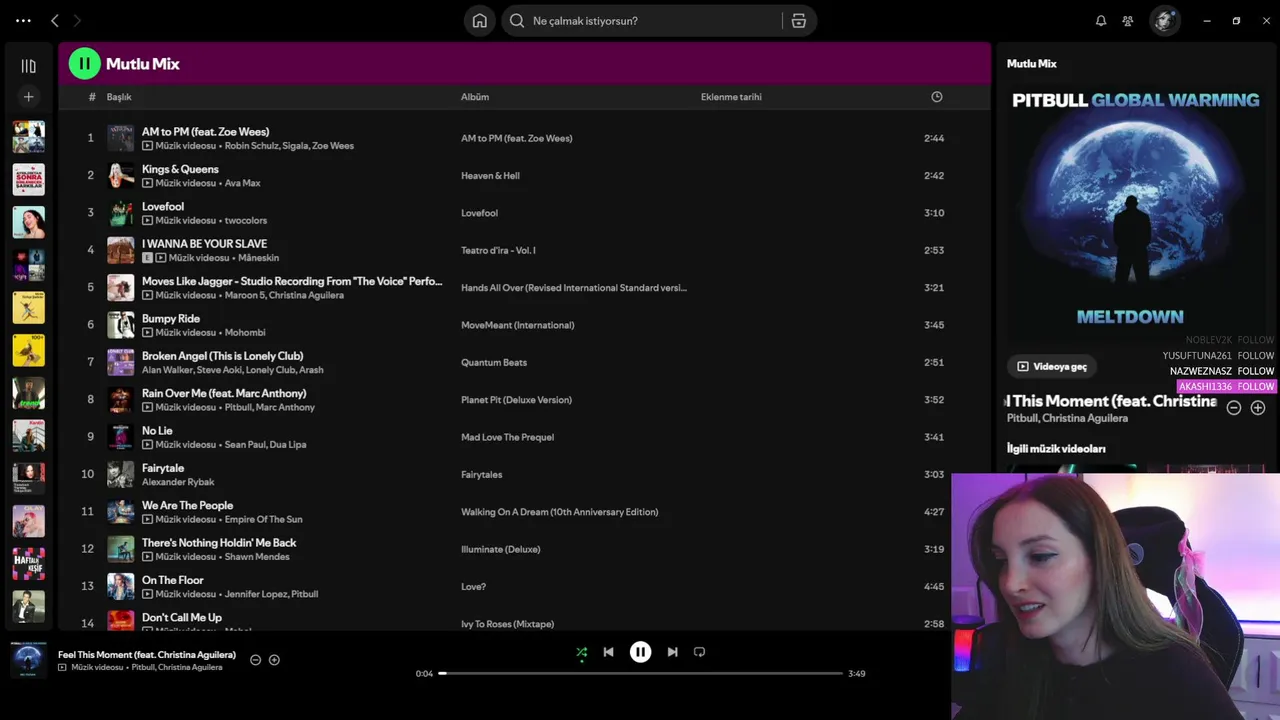Select track 'Lovefool'
This screenshot has height=720, width=1280.
click(x=163, y=207)
